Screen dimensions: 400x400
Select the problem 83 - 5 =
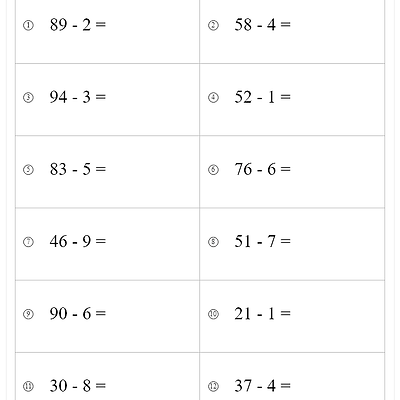pyautogui.click(x=78, y=169)
